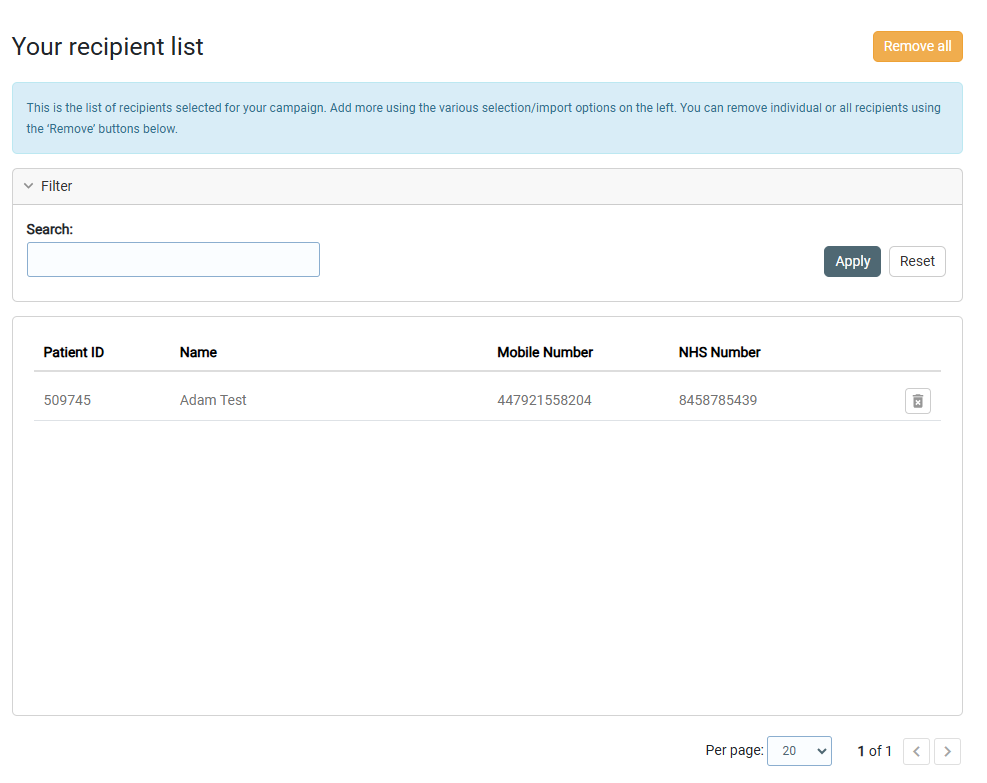This screenshot has width=987, height=783.
Task: Select patient ID 509745 cell
Action: [67, 400]
